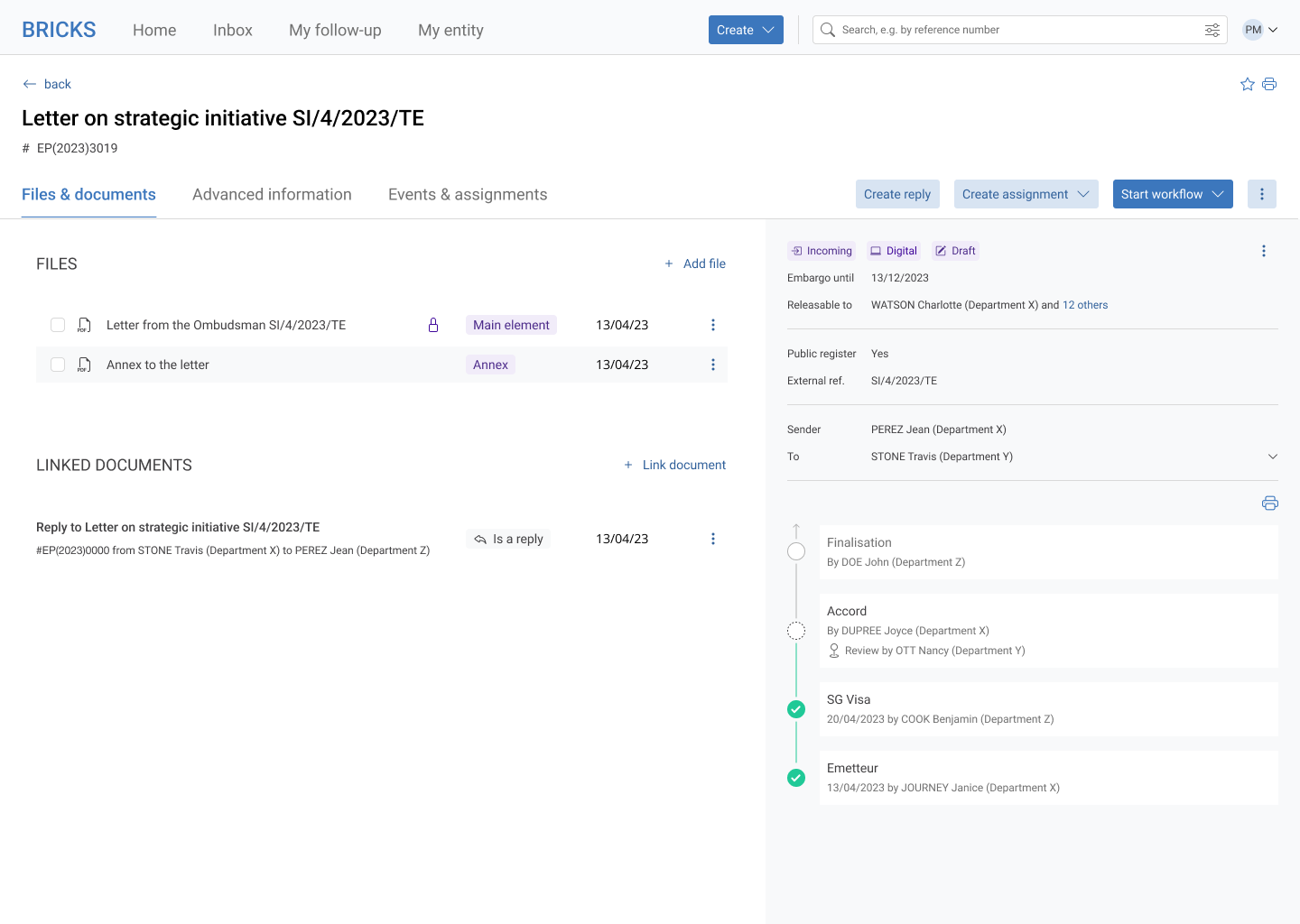The image size is (1300, 924).
Task: Click Finalisation step card
Action: pos(1048,551)
